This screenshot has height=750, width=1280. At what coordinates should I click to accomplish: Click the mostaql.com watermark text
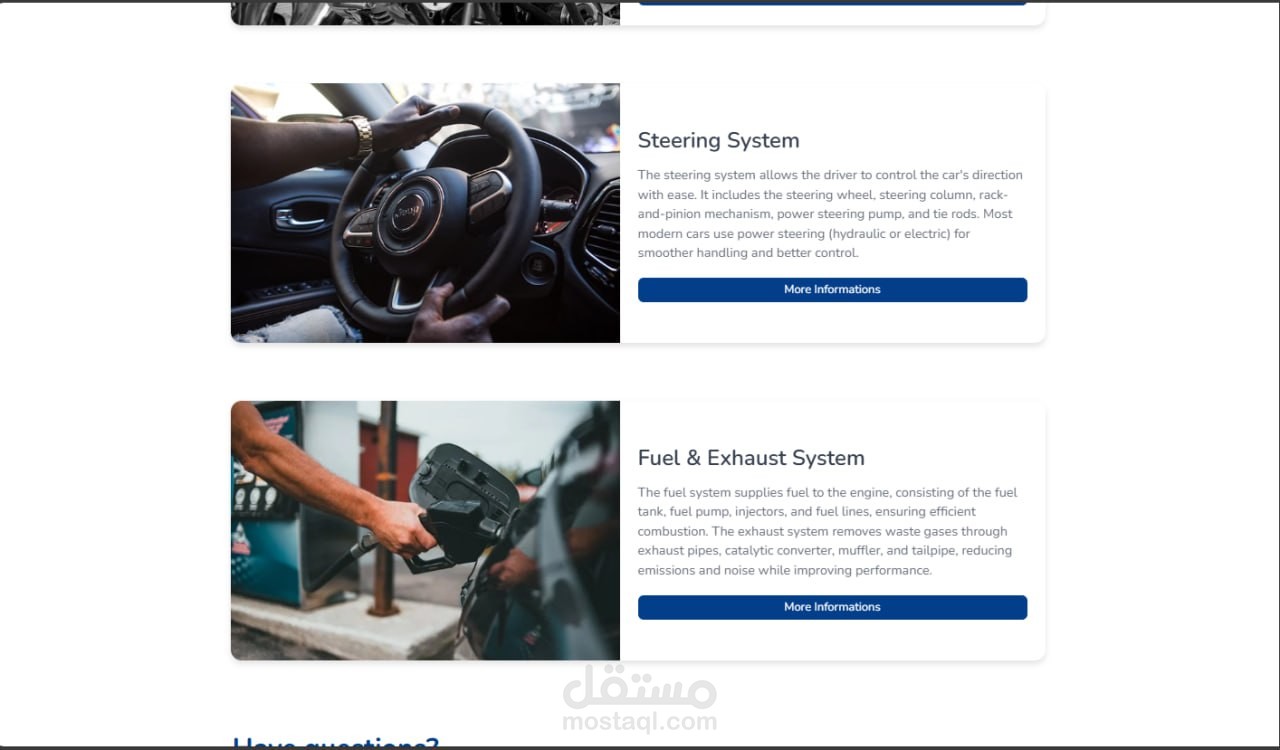point(640,721)
